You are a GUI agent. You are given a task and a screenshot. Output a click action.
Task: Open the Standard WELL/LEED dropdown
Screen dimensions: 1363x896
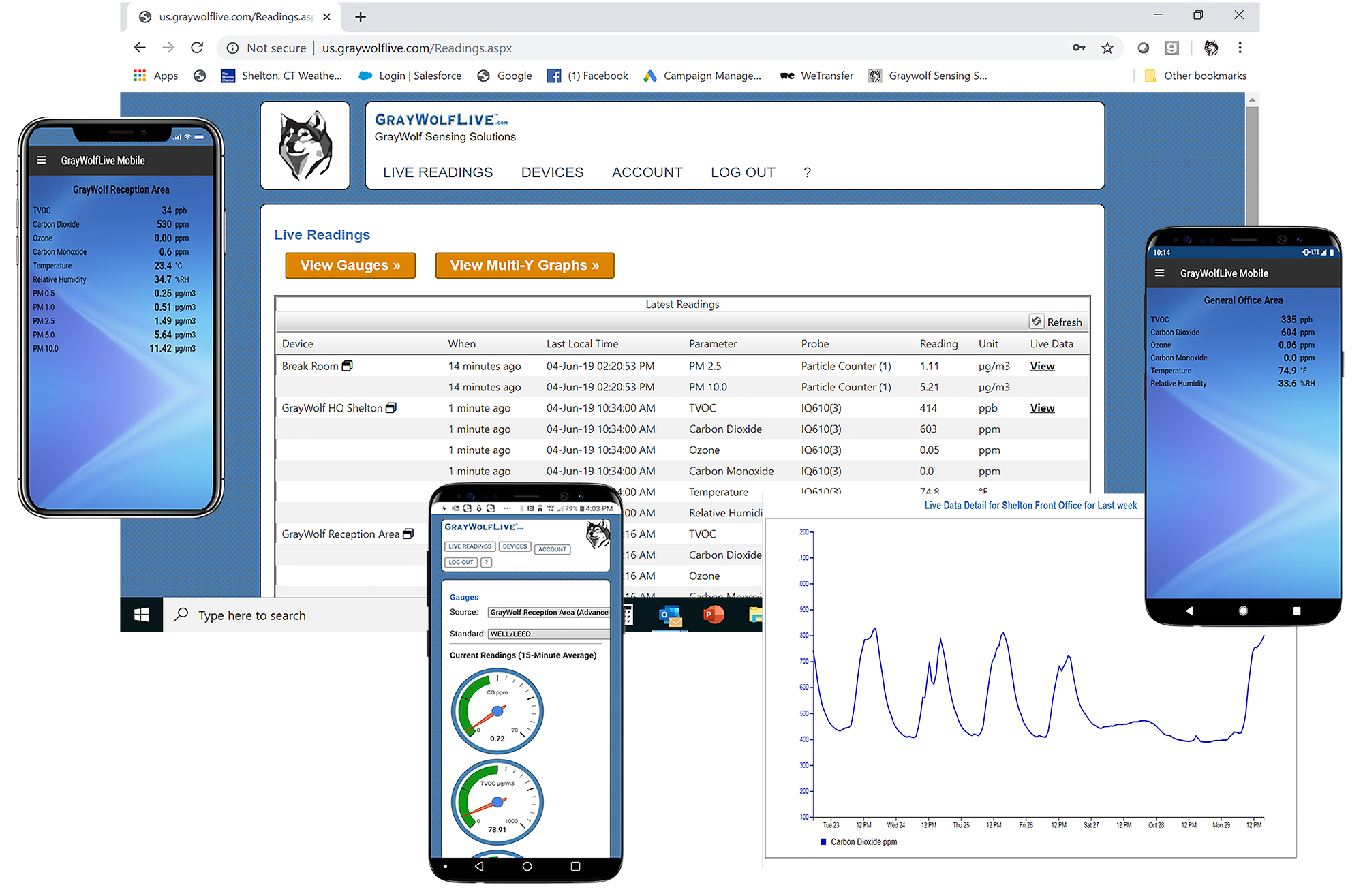click(549, 634)
